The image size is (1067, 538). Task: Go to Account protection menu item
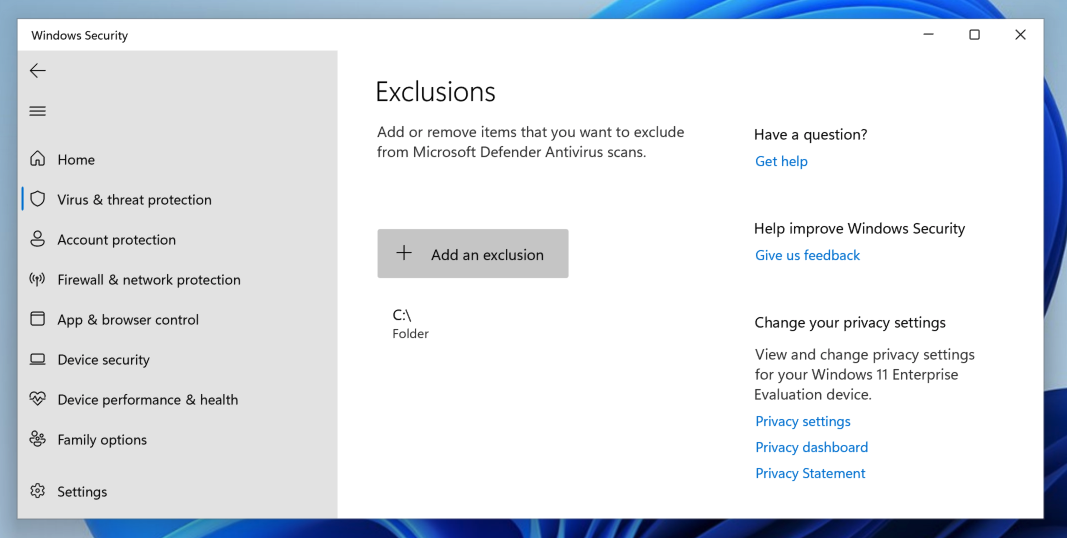(116, 240)
